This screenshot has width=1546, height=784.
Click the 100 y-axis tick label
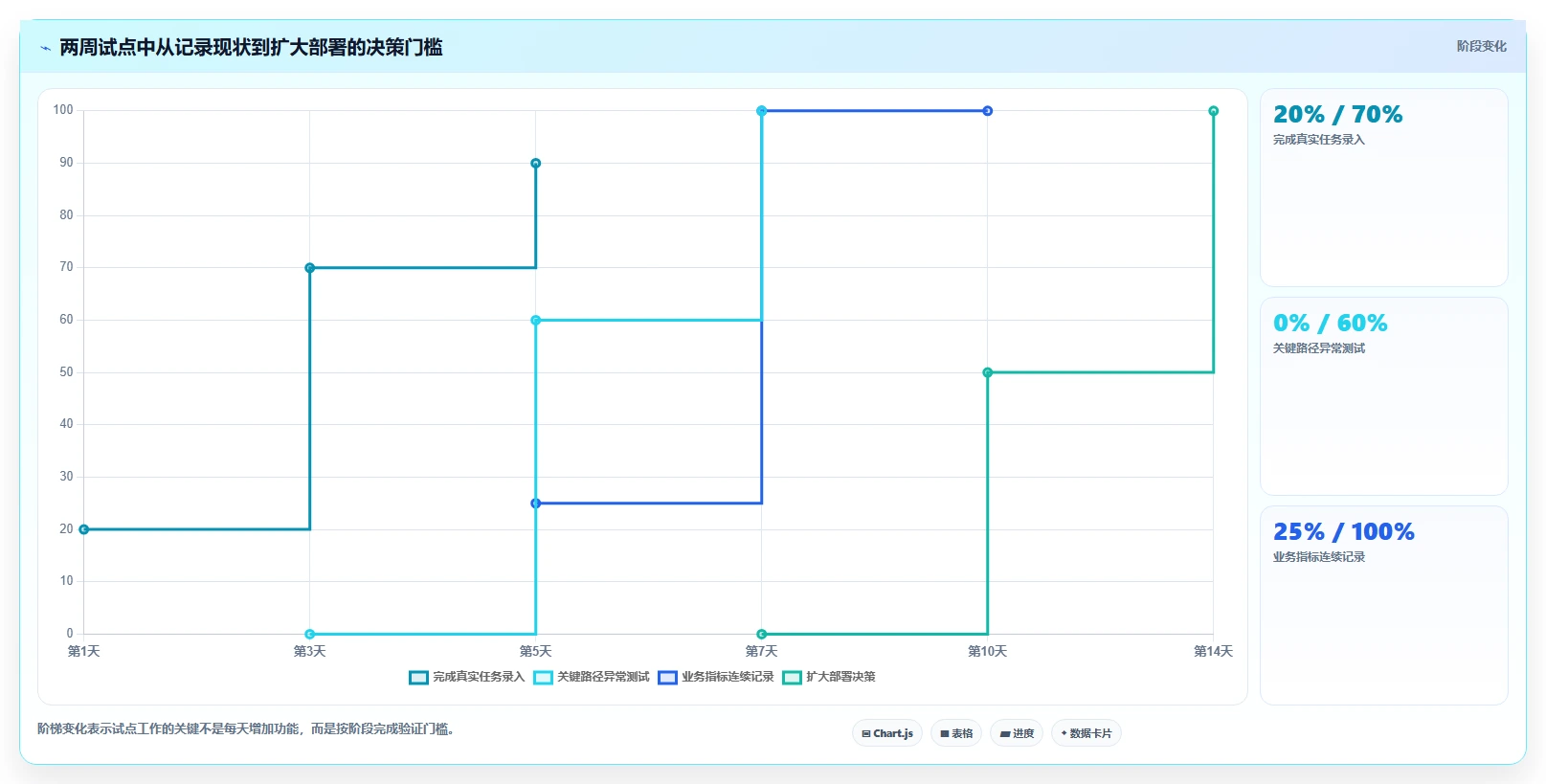[63, 110]
